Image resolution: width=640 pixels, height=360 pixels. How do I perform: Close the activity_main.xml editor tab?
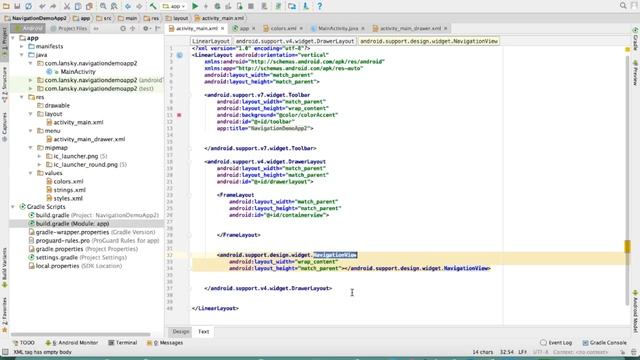[222, 29]
